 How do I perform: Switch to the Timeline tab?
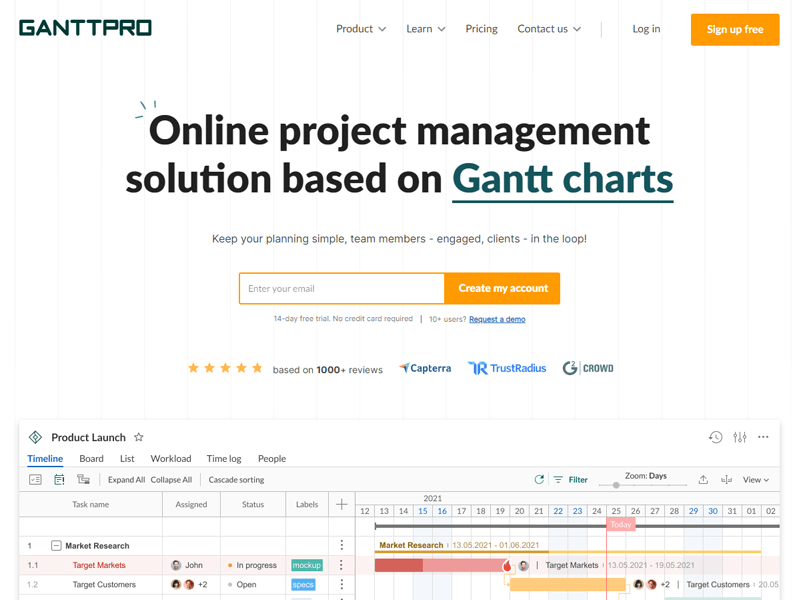point(45,459)
